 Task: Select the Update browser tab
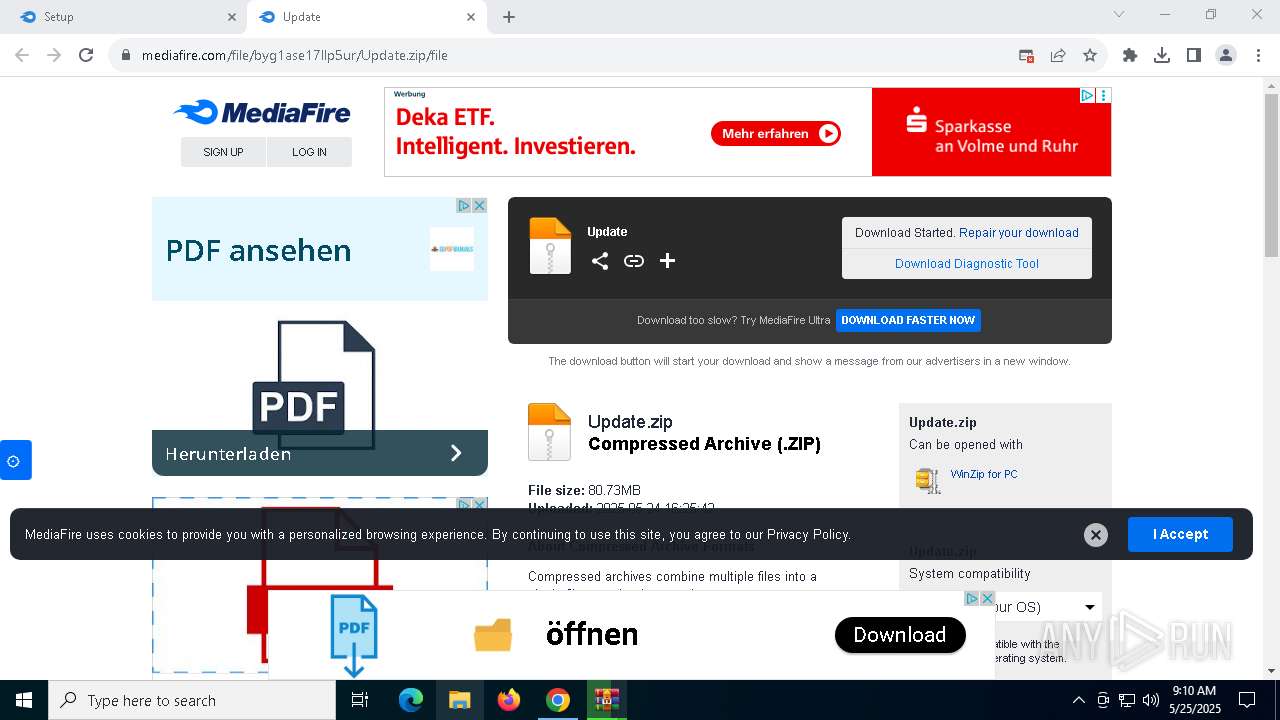click(x=366, y=17)
